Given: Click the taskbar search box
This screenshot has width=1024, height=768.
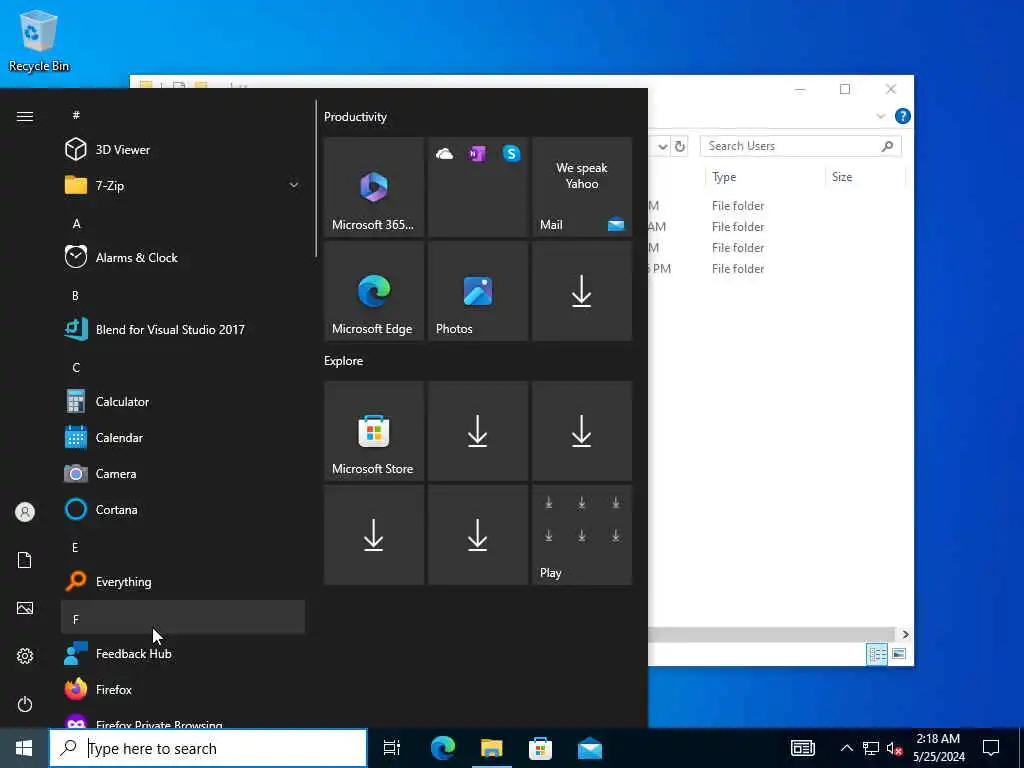Looking at the screenshot, I should [208, 748].
